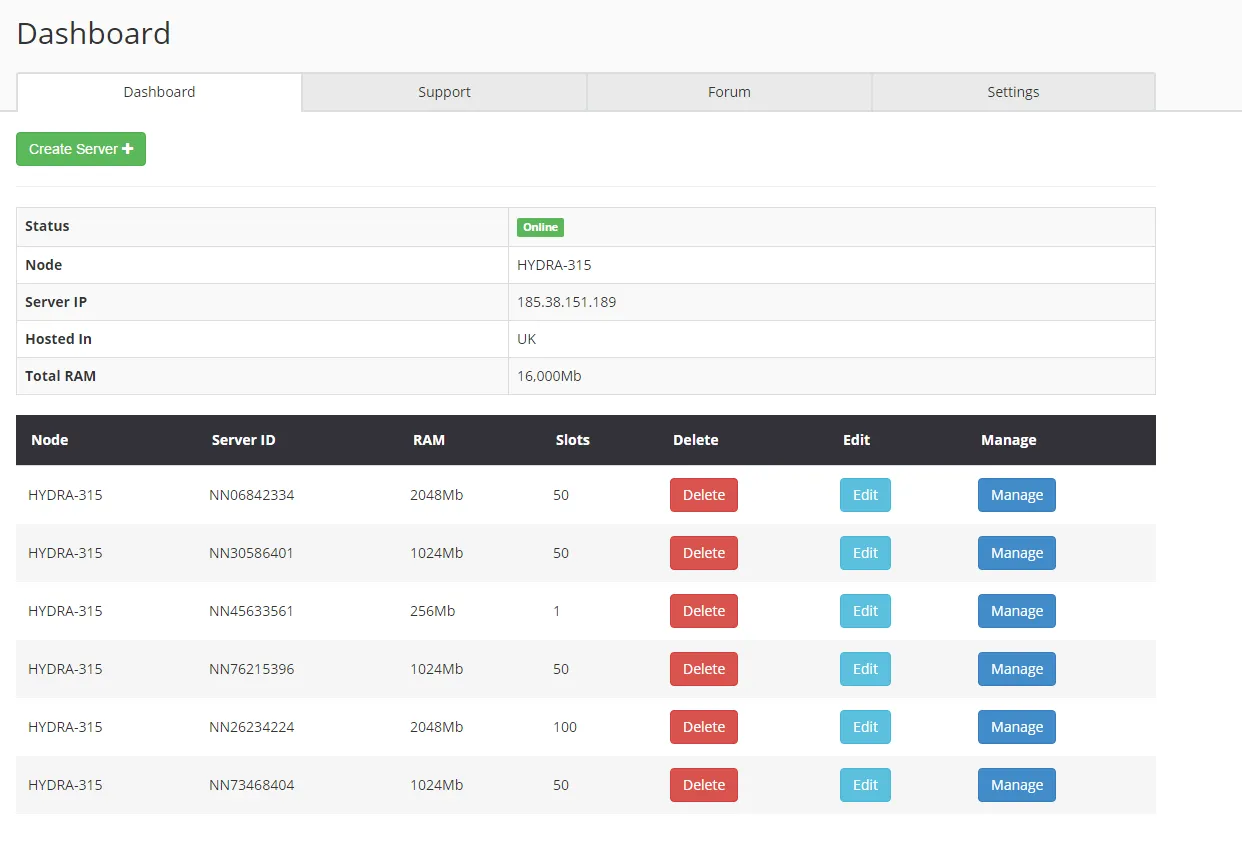The height and width of the screenshot is (844, 1242).
Task: Delete server NN76215396
Action: [x=704, y=669]
